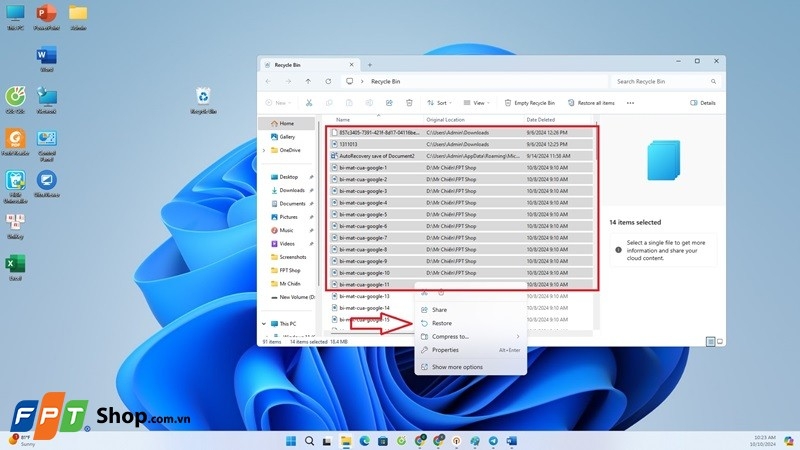The width and height of the screenshot is (800, 450).
Task: Open the Word desktop shortcut
Action: pos(46,59)
